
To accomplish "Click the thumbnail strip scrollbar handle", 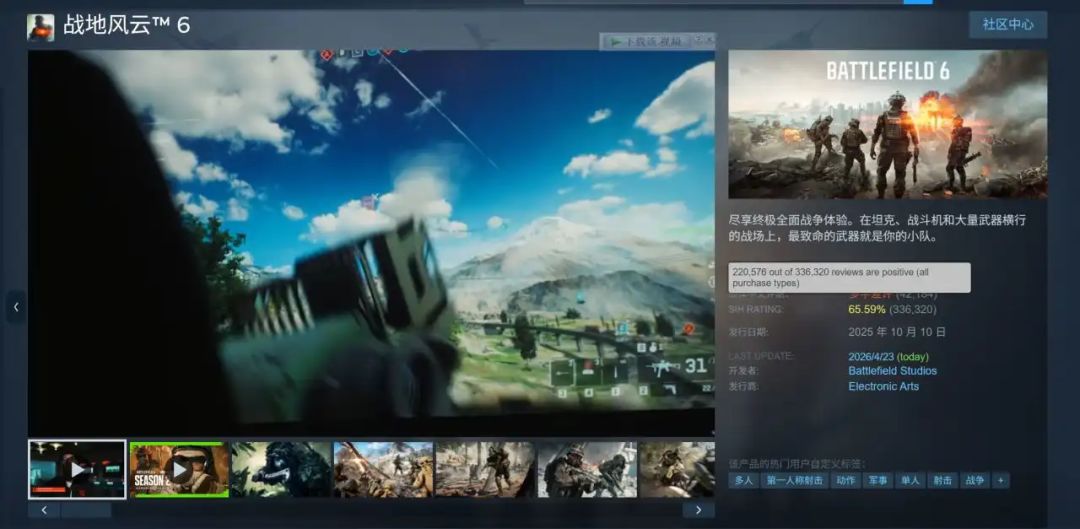I will [x=86, y=510].
